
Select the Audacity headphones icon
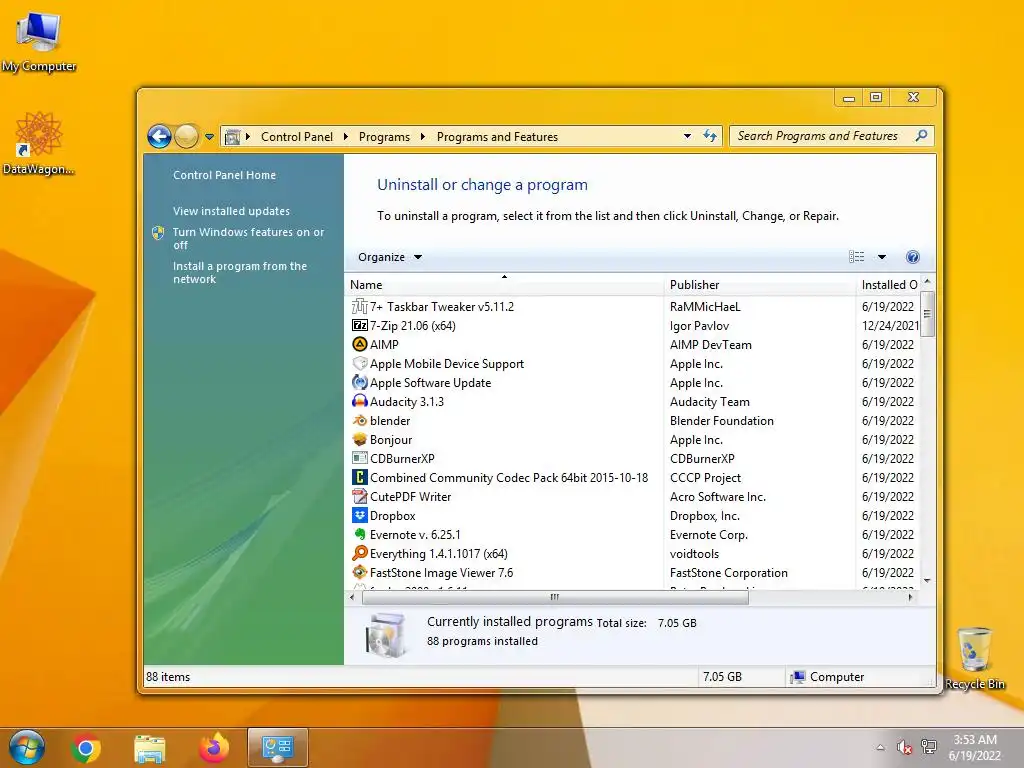click(360, 401)
